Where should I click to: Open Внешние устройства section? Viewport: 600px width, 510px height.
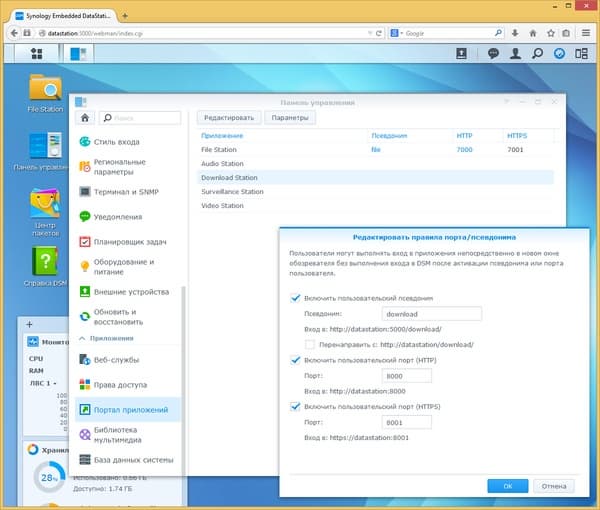(x=128, y=292)
